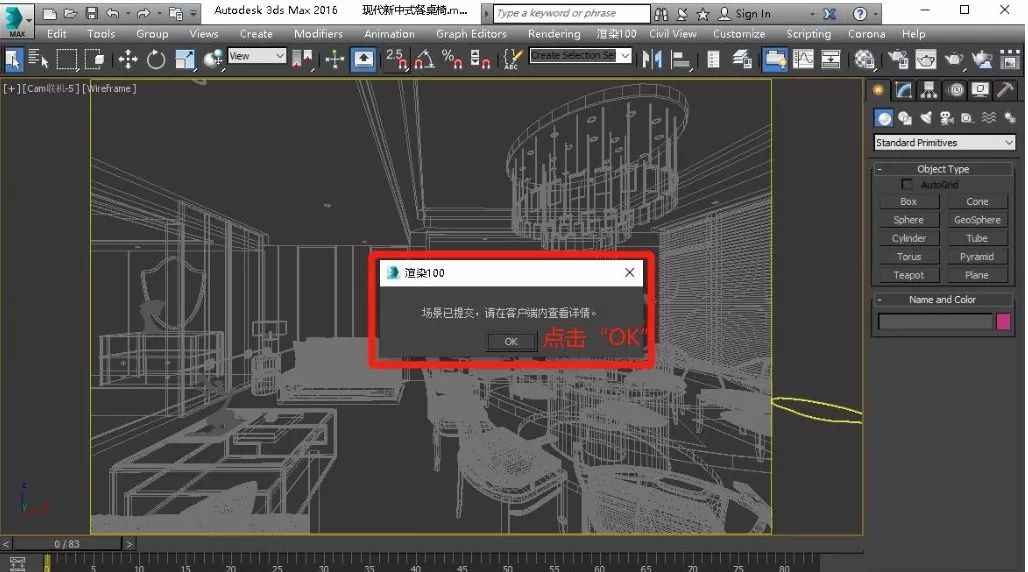Open the Graph Editors menu
The width and height of the screenshot is (1028, 572).
471,33
